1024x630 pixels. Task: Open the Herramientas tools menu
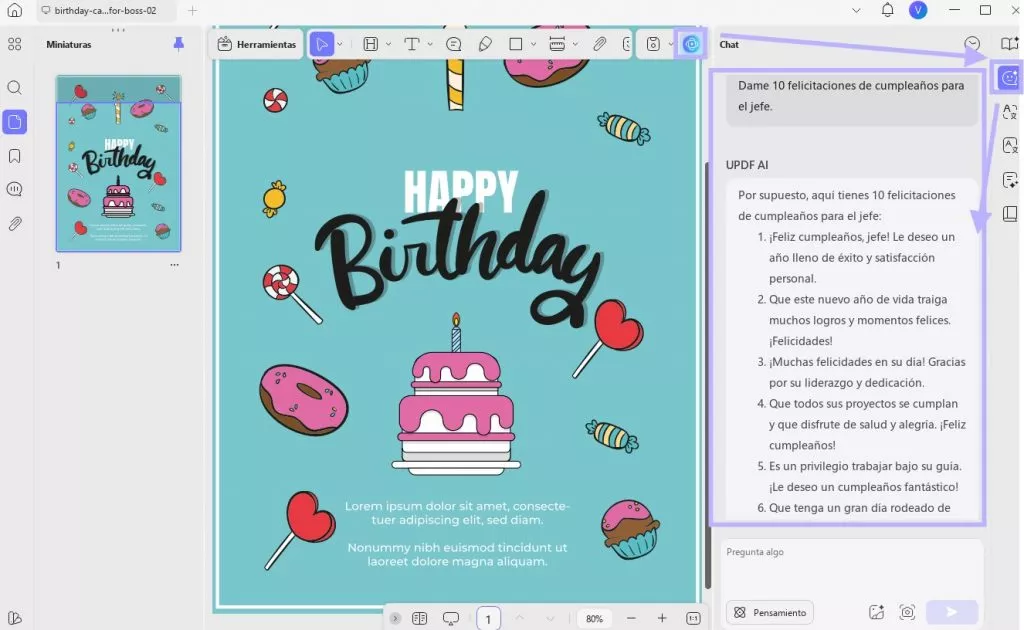coord(257,44)
